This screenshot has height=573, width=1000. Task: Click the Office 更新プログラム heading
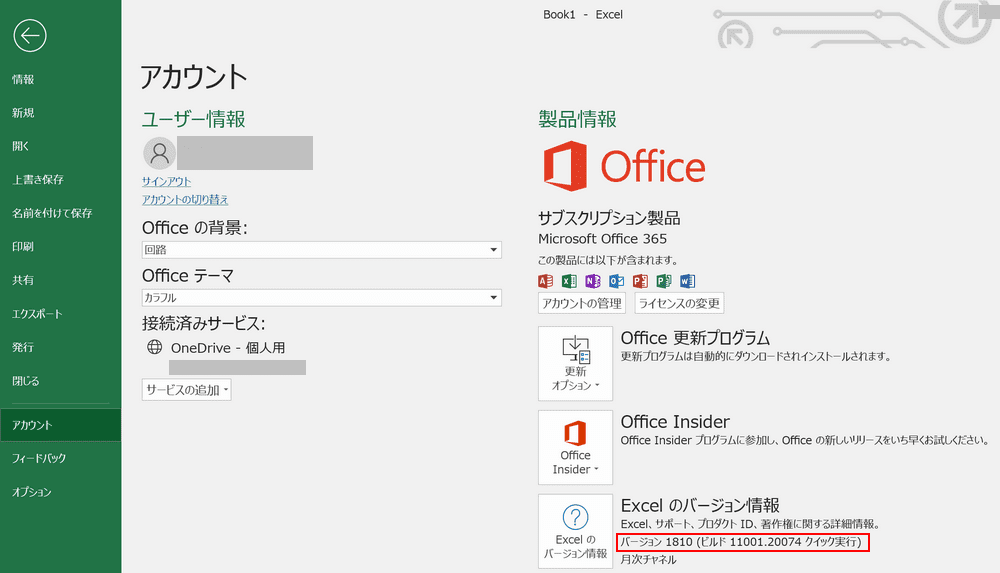coord(695,338)
